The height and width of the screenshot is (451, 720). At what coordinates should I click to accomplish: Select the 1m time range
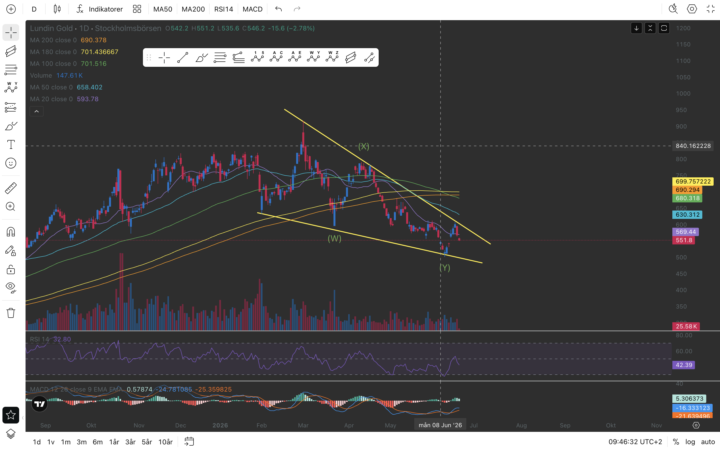click(x=66, y=442)
